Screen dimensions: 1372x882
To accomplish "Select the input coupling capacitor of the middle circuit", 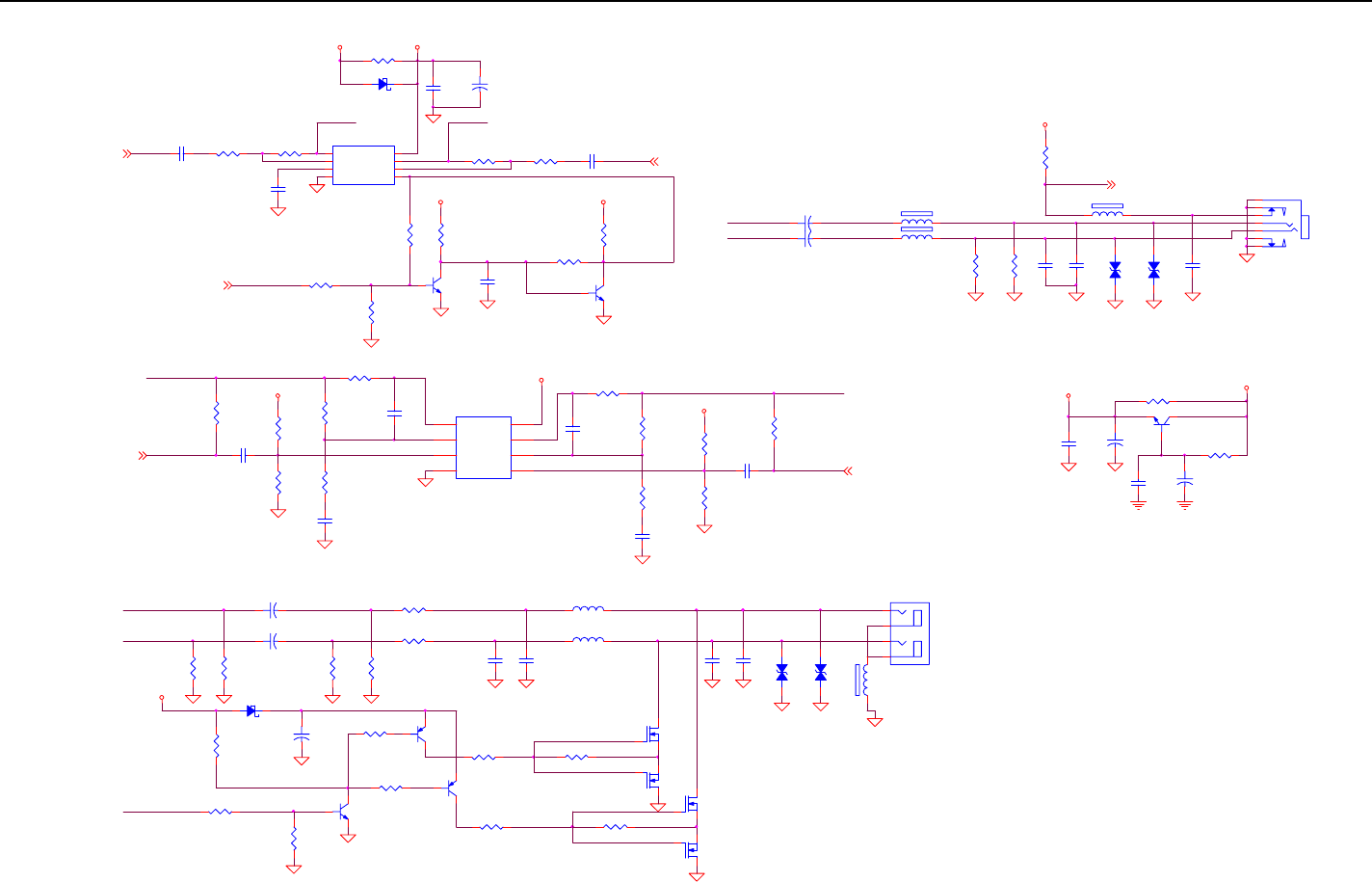I will point(244,455).
